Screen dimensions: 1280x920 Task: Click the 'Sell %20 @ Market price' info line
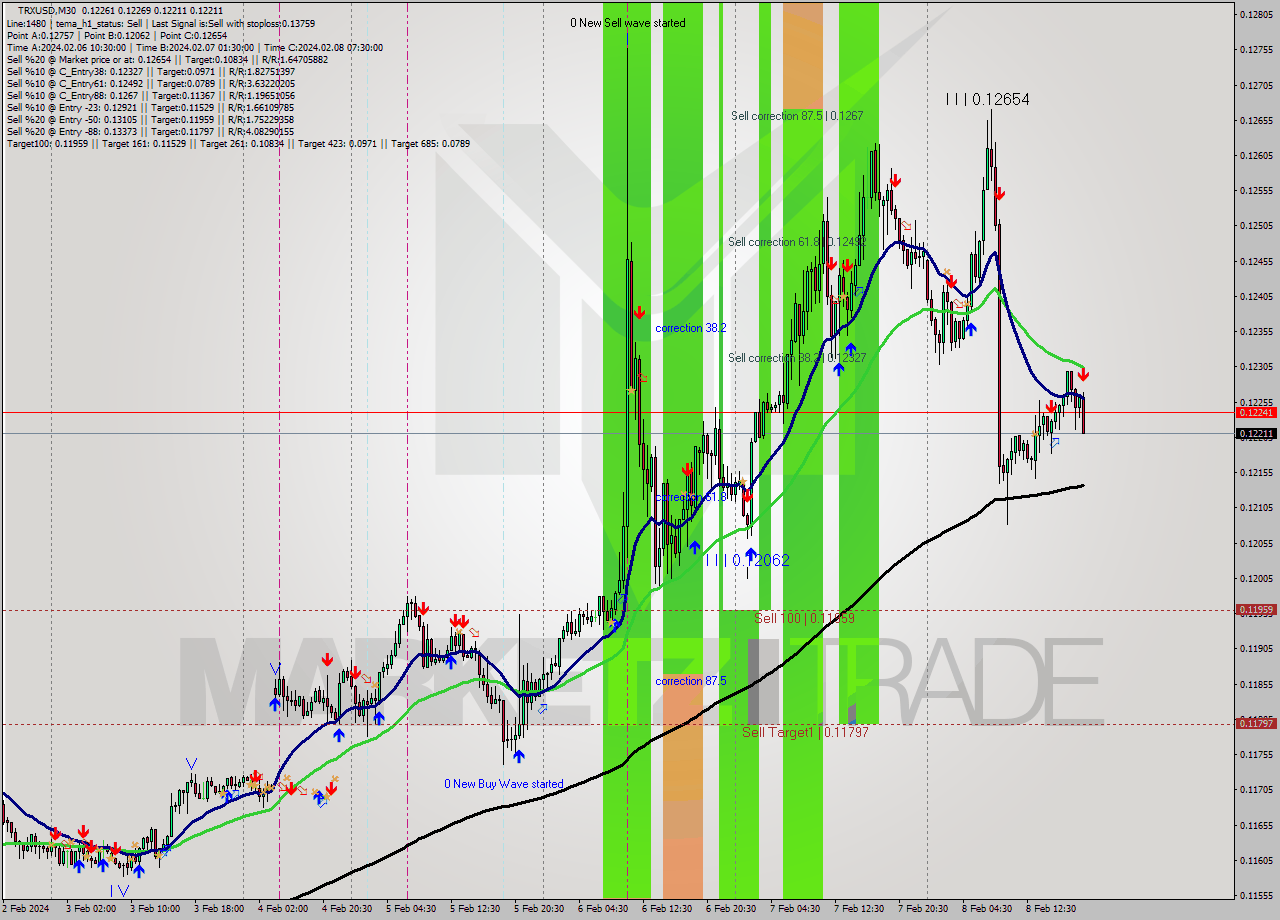click(167, 60)
